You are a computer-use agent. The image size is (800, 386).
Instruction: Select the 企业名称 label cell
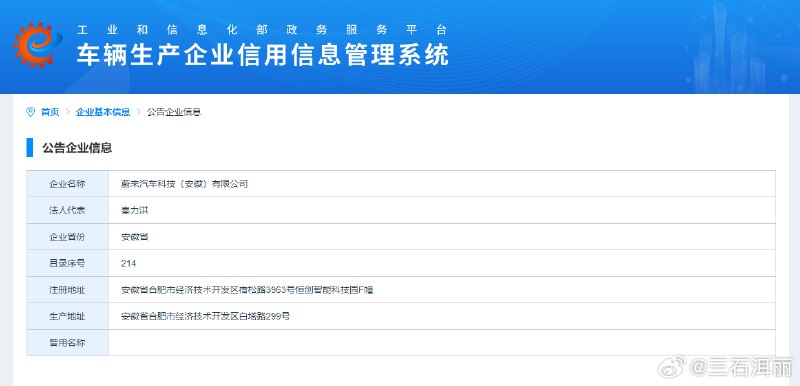(x=67, y=184)
